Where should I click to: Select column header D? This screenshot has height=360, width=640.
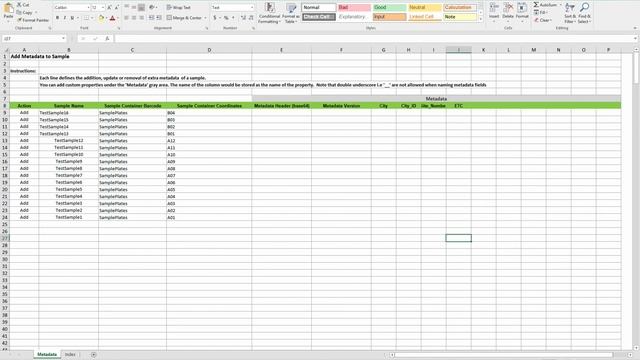tap(209, 50)
